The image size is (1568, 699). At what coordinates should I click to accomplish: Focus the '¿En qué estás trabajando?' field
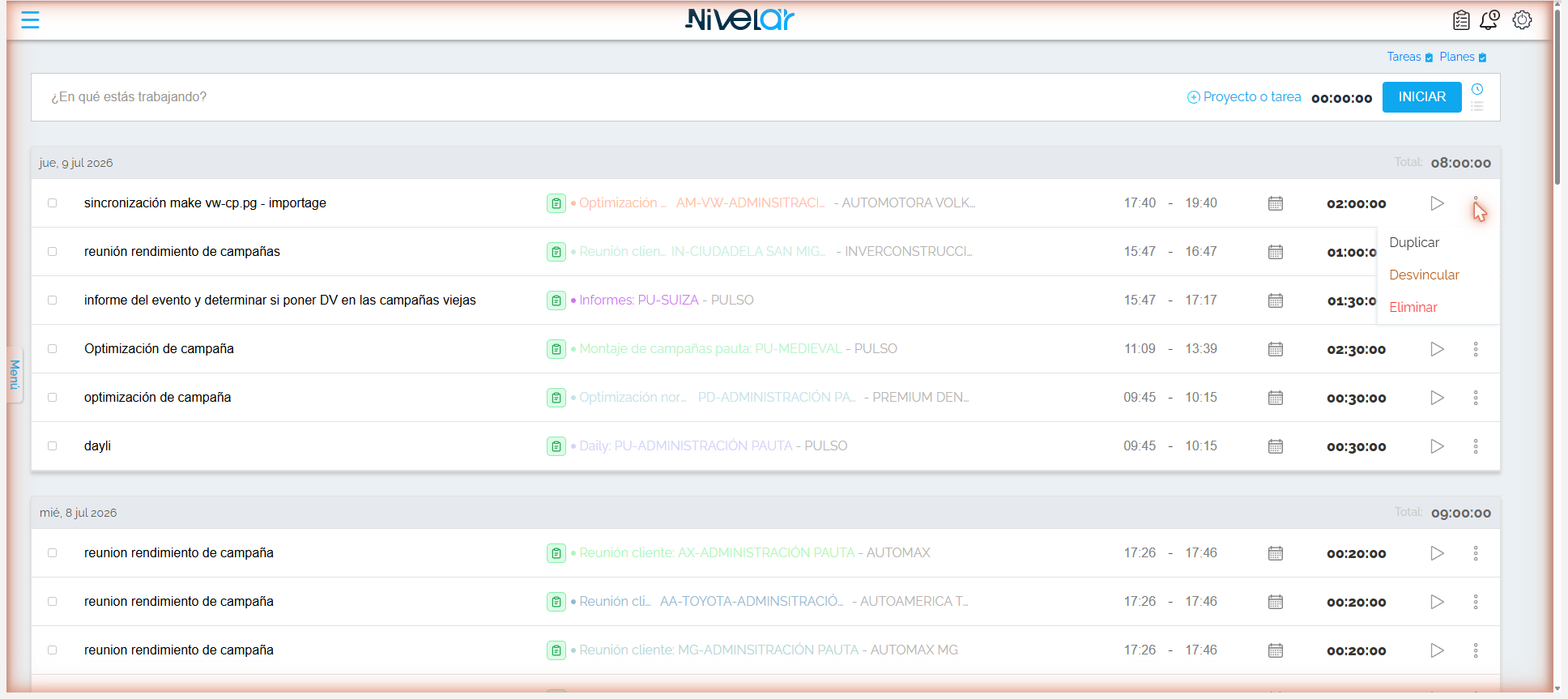(x=607, y=97)
